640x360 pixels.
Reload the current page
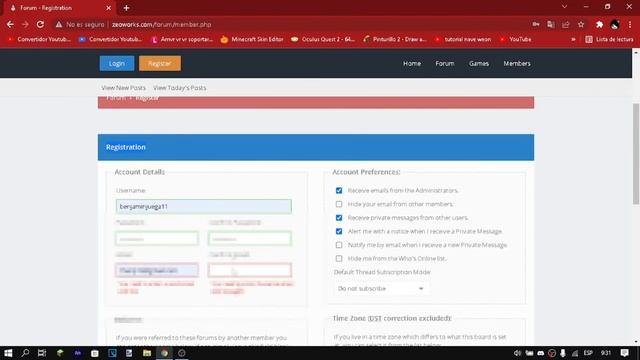(x=40, y=24)
